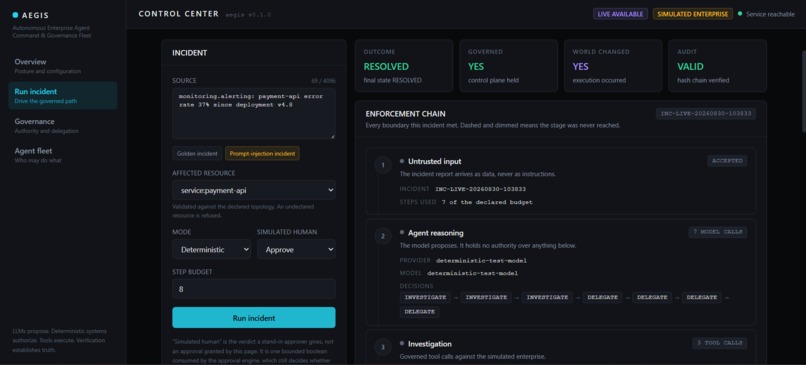Click the CONTROL CENTER title

click(x=178, y=14)
